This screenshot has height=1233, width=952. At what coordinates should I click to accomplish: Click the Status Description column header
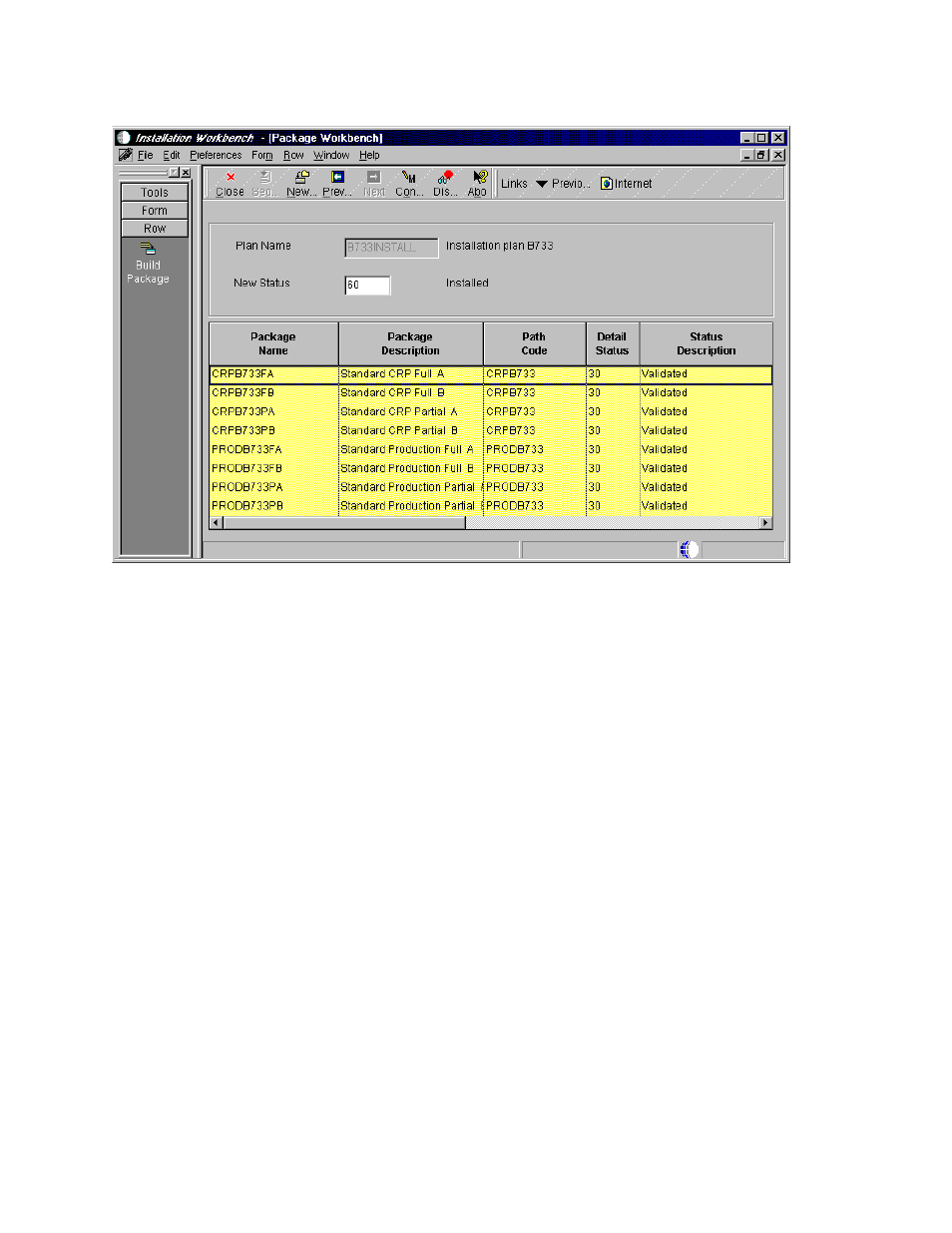706,343
